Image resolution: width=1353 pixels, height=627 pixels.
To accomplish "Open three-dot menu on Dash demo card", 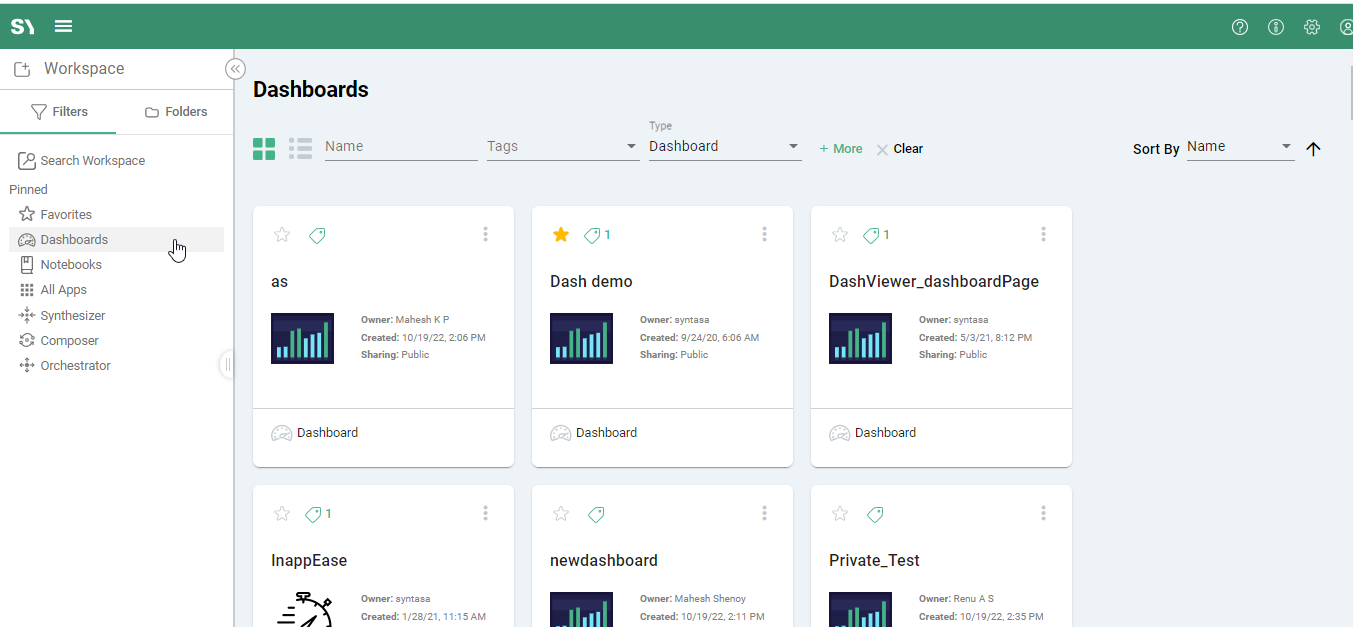I will tap(764, 234).
